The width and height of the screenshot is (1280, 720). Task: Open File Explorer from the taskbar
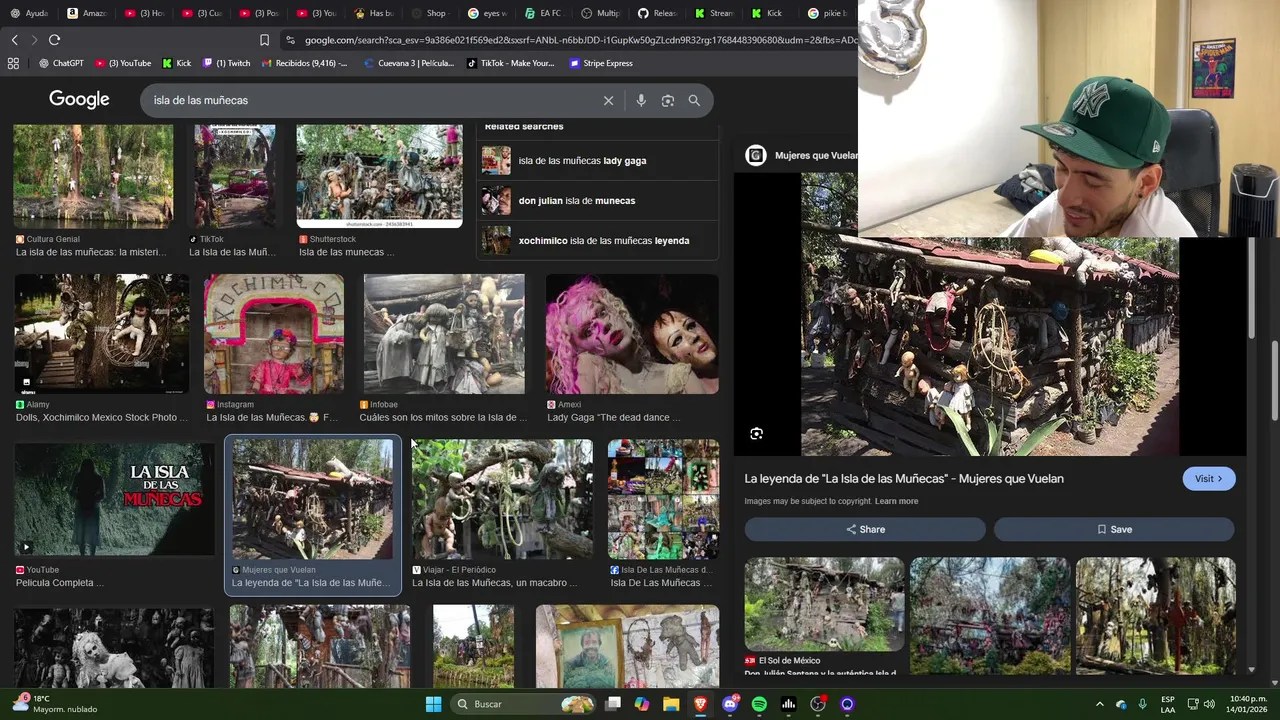point(671,704)
